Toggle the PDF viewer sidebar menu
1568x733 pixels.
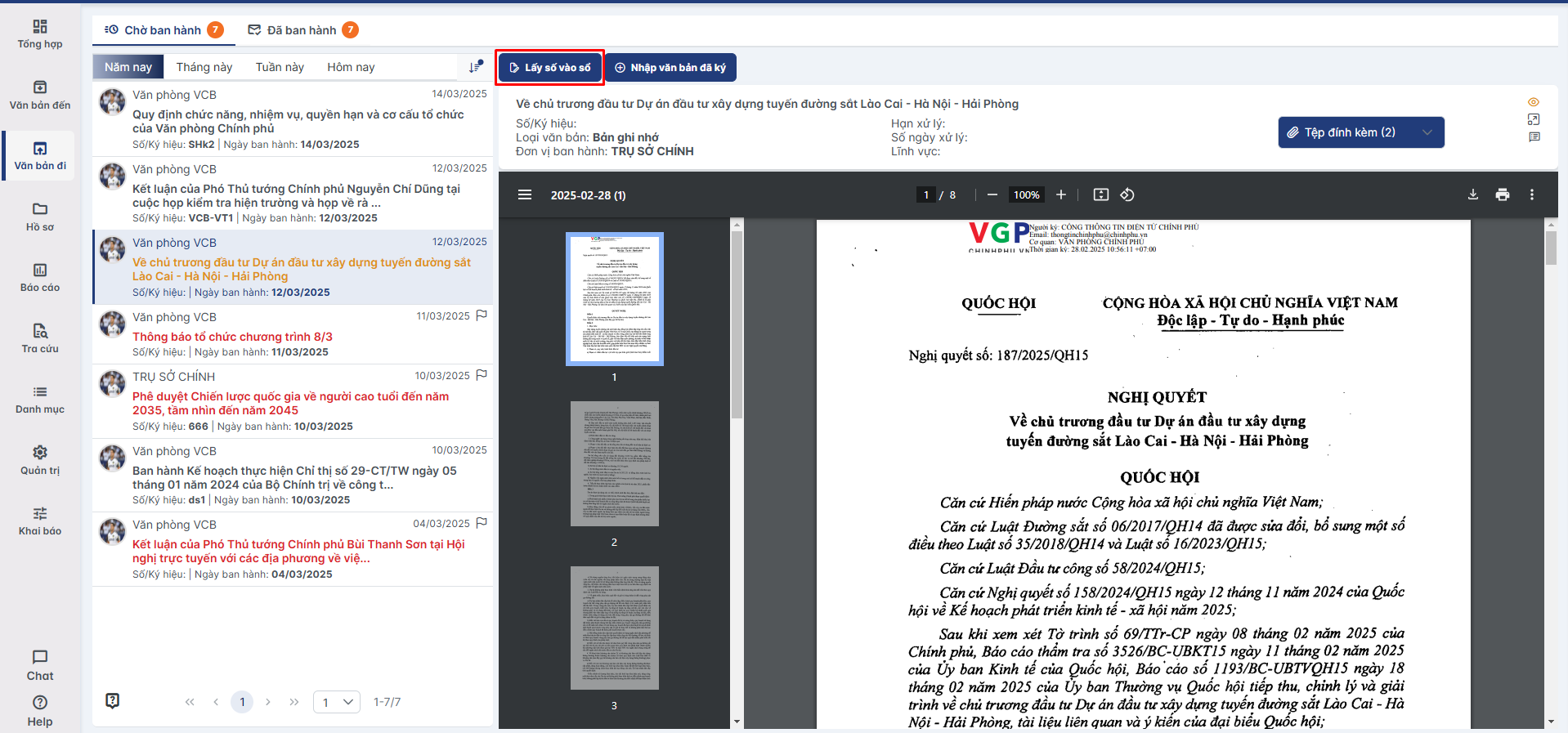pyautogui.click(x=525, y=194)
